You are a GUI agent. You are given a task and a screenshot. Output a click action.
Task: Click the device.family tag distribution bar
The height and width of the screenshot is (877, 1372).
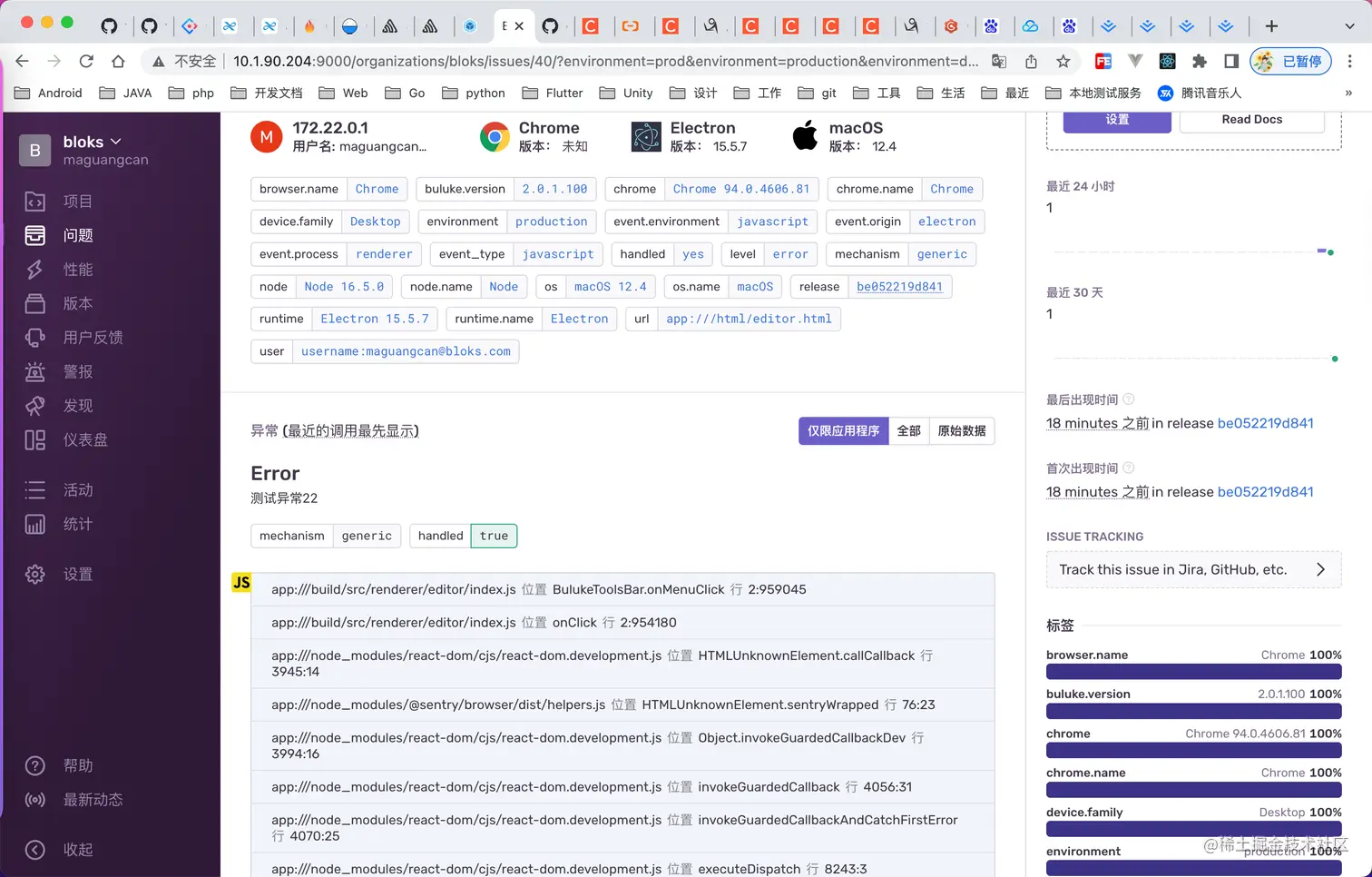click(1193, 829)
